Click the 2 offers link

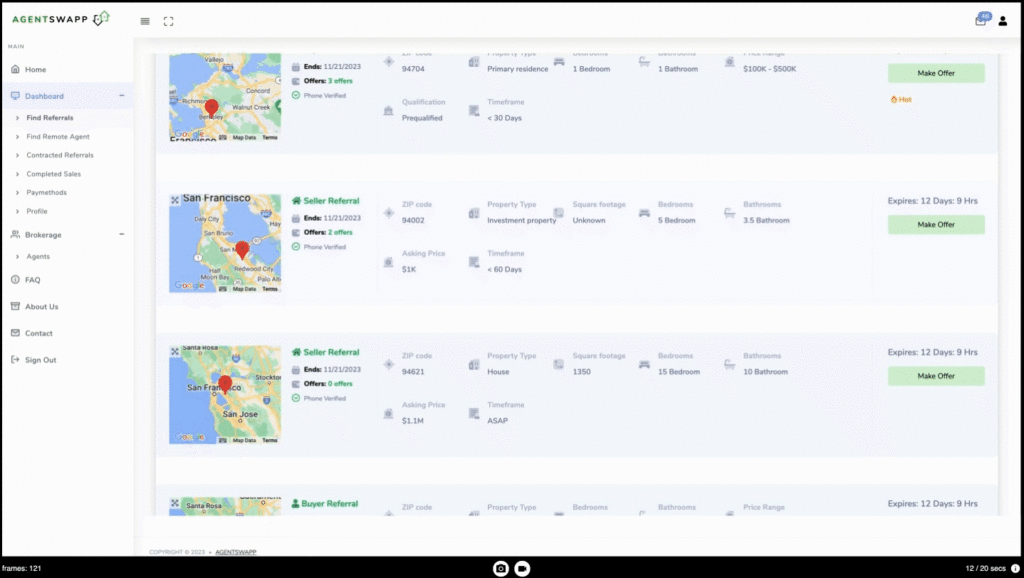coord(340,233)
